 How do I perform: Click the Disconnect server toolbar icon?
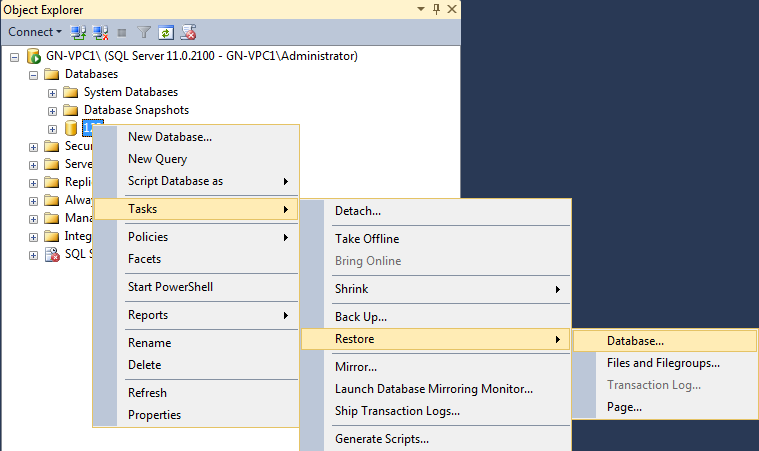click(100, 32)
